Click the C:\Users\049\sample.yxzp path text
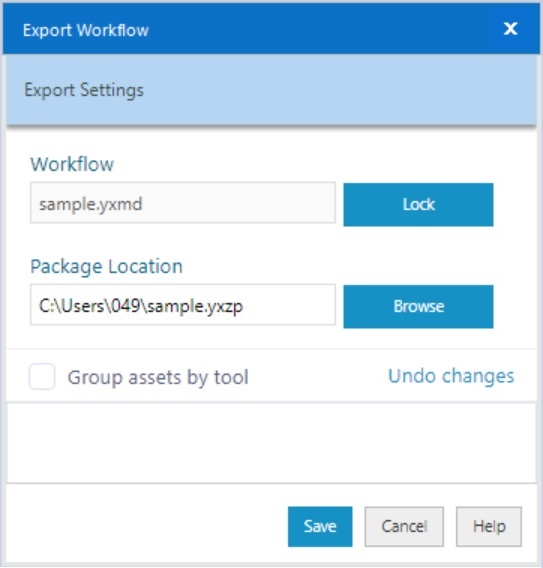This screenshot has height=568, width=543. click(x=141, y=306)
